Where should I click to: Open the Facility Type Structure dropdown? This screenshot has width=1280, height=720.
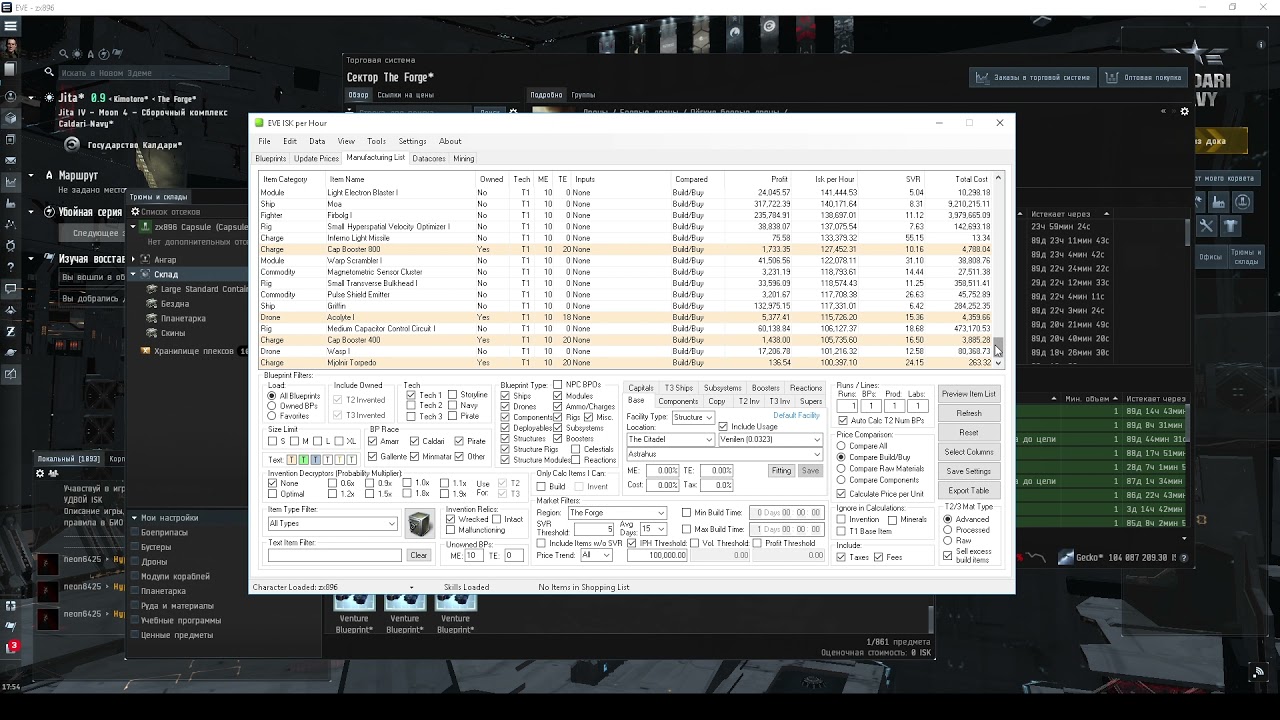point(692,417)
